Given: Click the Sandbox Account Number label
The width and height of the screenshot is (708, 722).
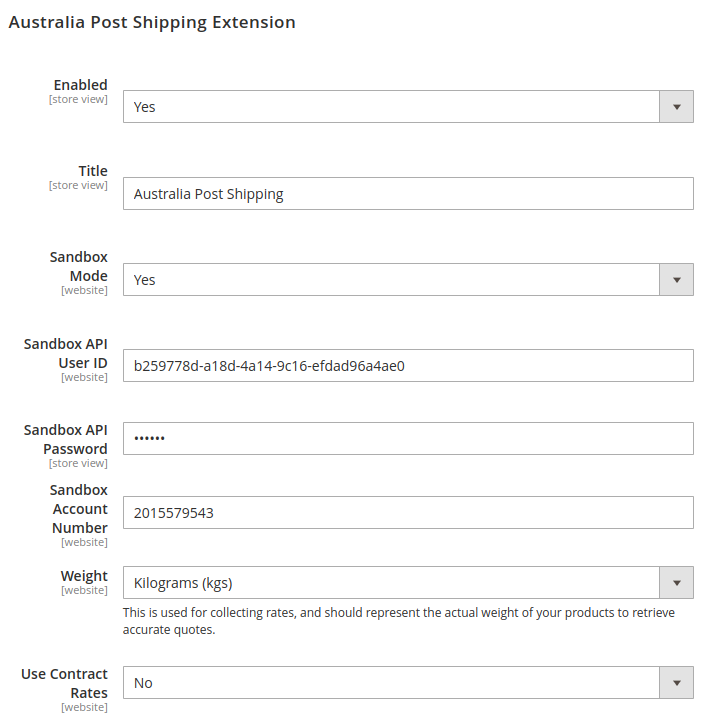Looking at the screenshot, I should pos(80,509).
